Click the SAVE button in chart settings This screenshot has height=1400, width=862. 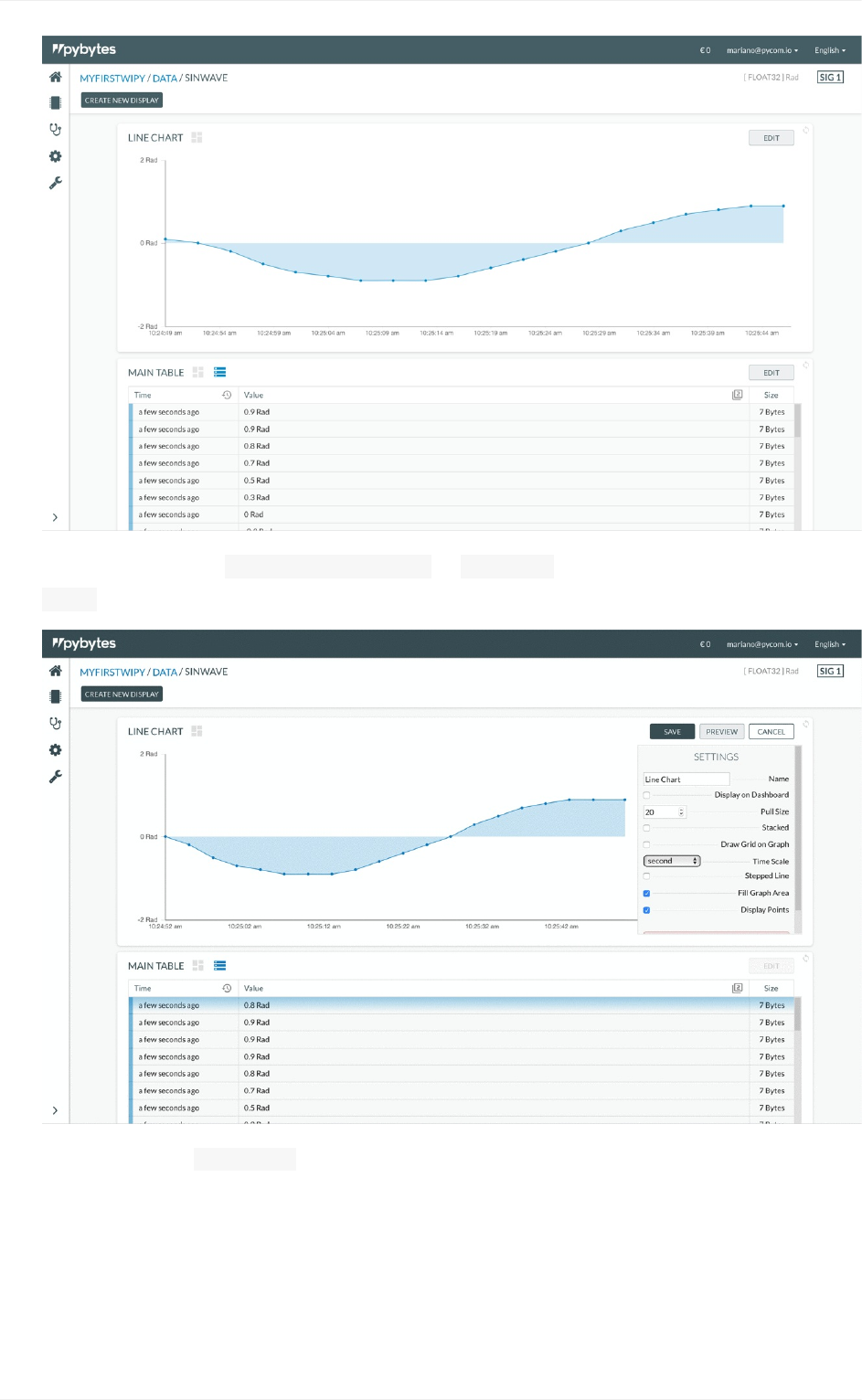(x=672, y=731)
